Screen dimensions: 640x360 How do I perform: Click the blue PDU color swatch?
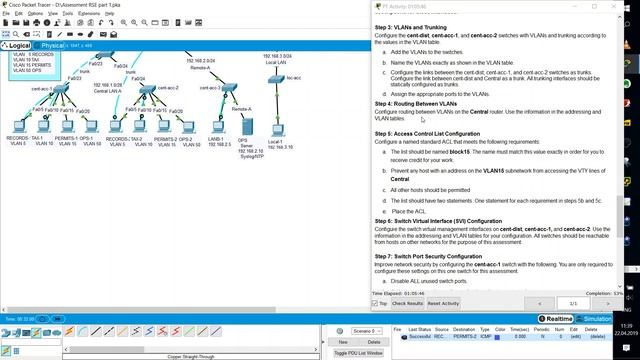click(497, 337)
